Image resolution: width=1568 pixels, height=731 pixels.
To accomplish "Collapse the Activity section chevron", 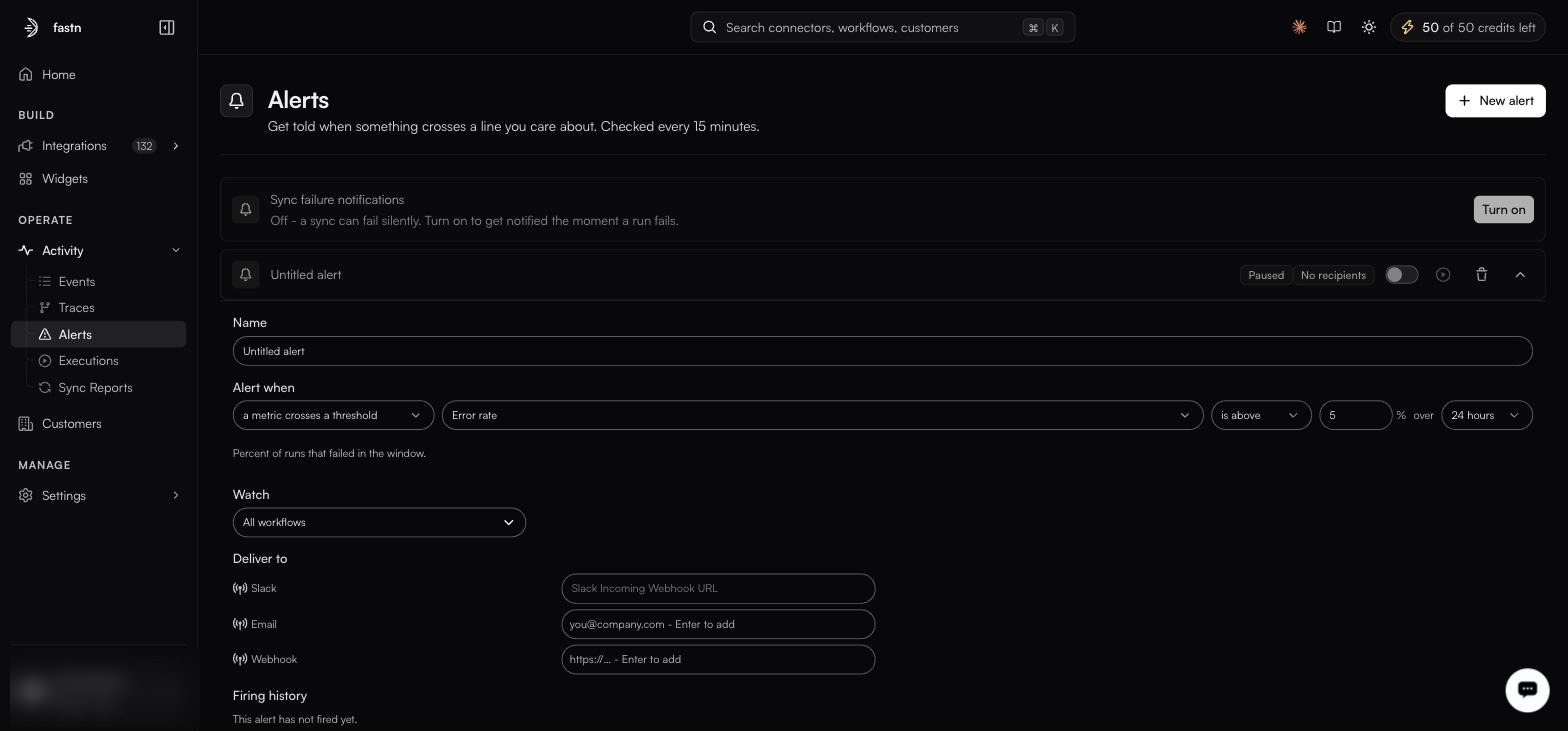I will click(x=176, y=250).
